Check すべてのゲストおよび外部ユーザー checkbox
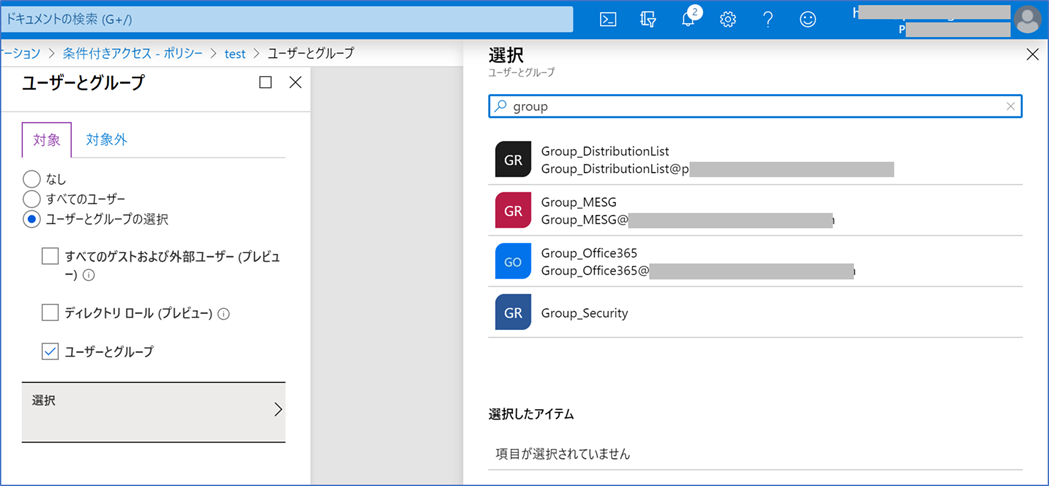The width and height of the screenshot is (1049, 486). [x=50, y=256]
